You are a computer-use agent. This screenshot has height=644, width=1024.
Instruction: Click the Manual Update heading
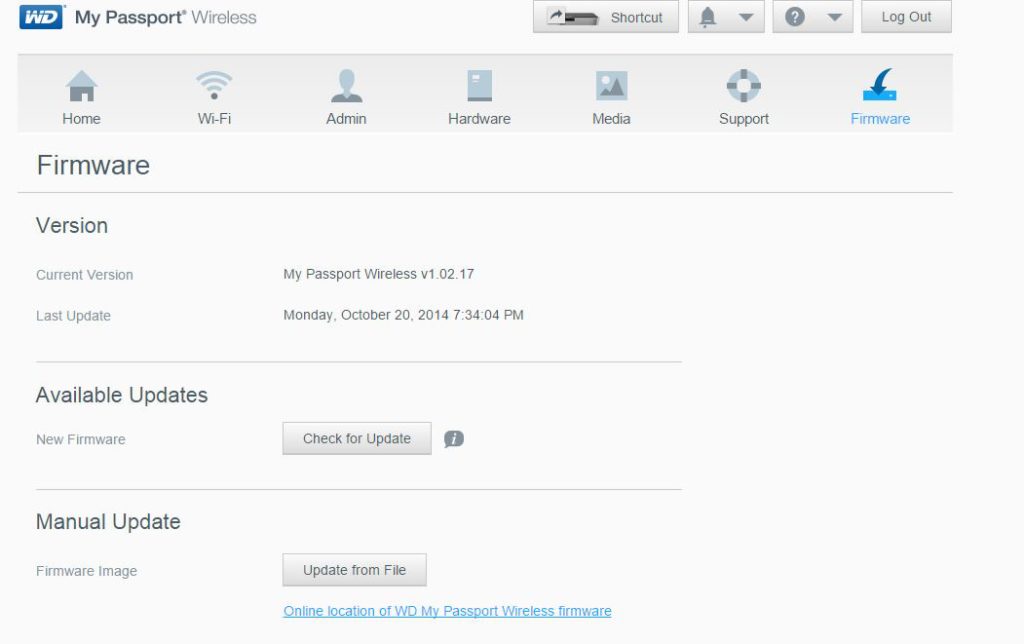[108, 521]
